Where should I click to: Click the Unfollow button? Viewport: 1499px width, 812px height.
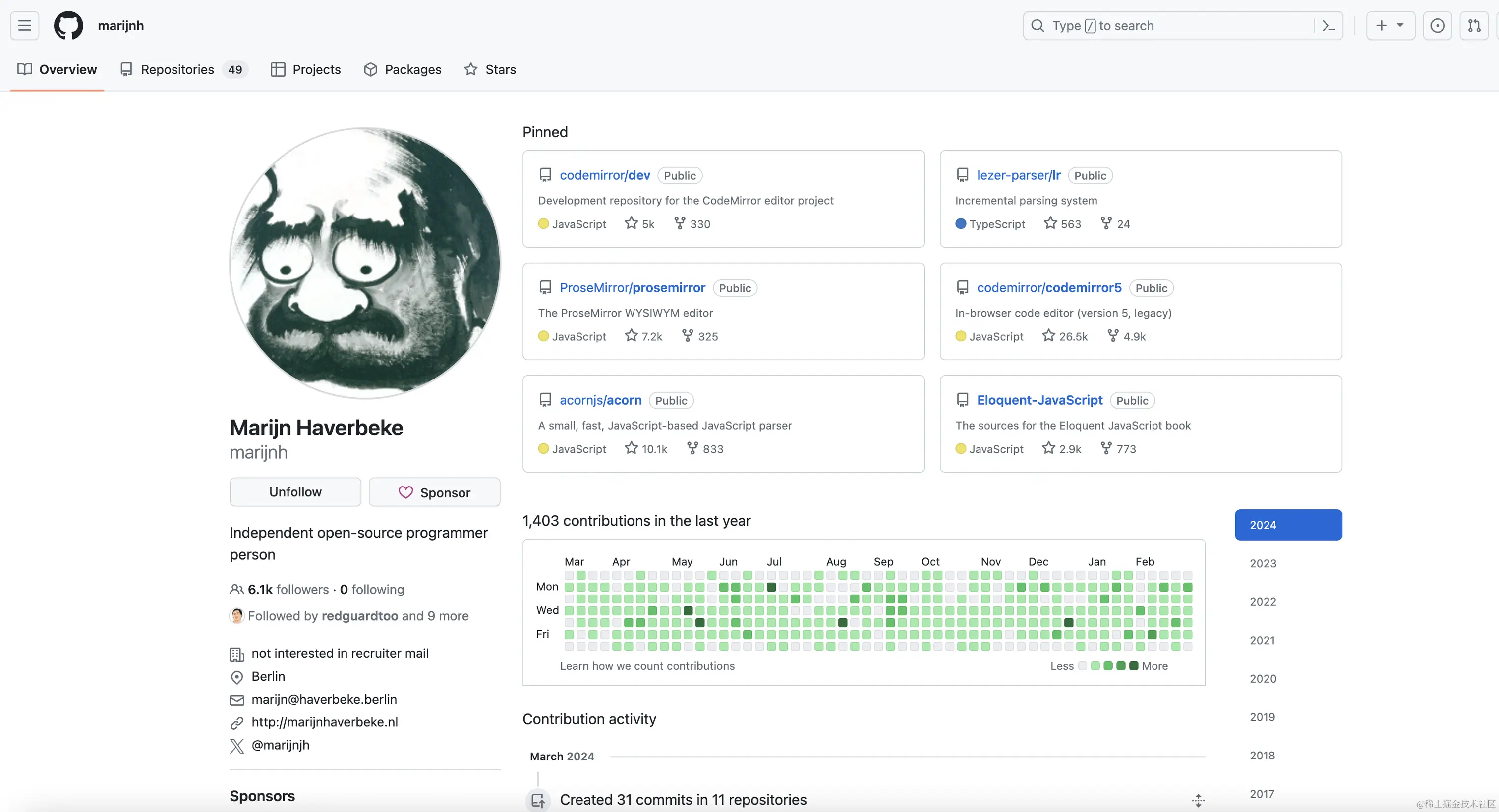[295, 492]
